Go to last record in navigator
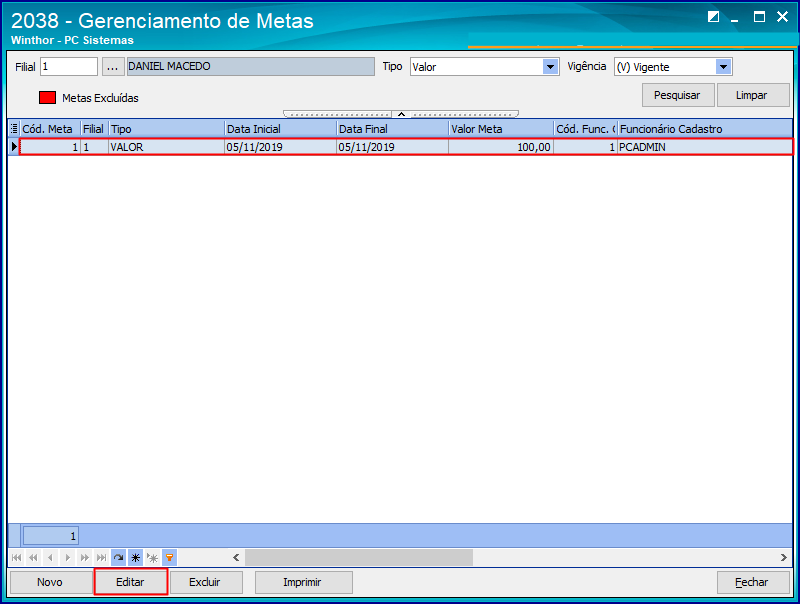This screenshot has width=800, height=604. tap(102, 558)
